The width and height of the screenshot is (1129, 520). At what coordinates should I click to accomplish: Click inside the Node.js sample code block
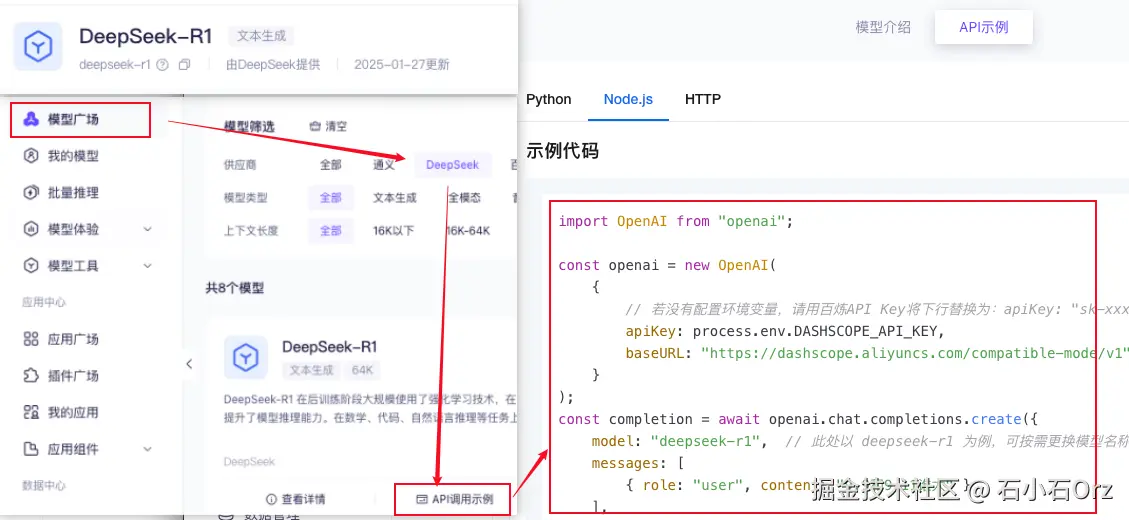(x=823, y=357)
